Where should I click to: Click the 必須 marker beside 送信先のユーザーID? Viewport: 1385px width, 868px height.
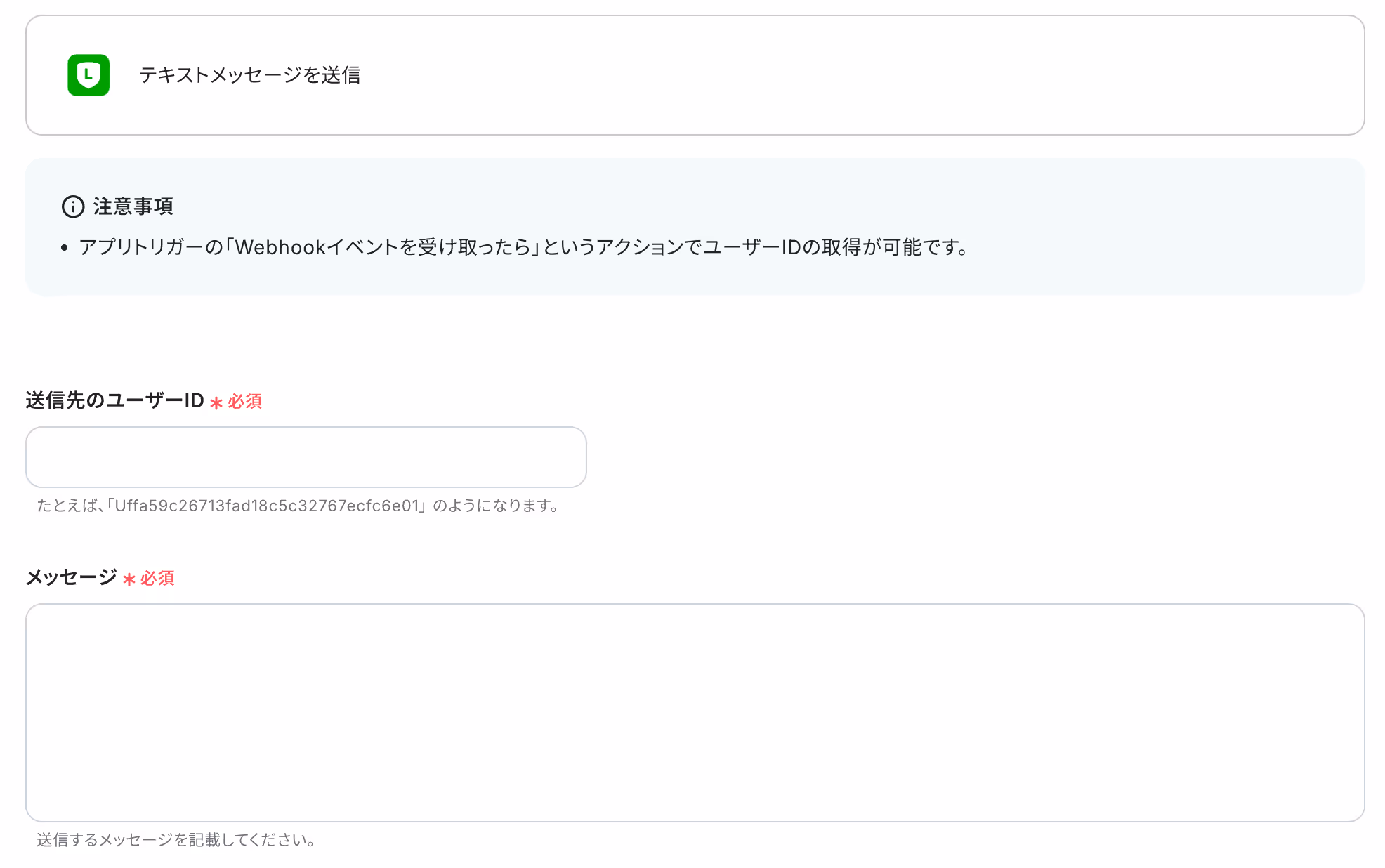click(244, 402)
